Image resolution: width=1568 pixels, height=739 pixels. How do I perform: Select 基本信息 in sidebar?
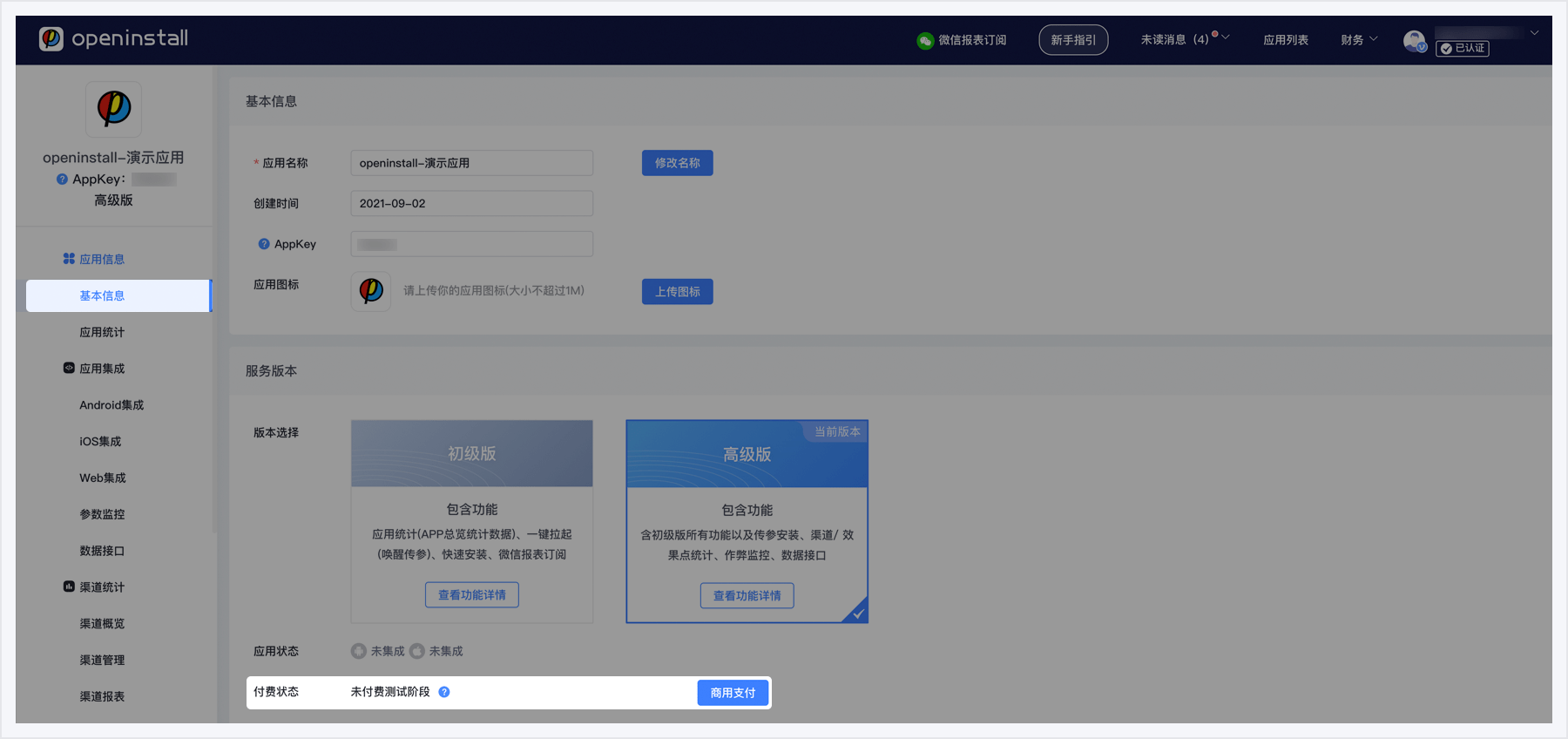[x=118, y=295]
